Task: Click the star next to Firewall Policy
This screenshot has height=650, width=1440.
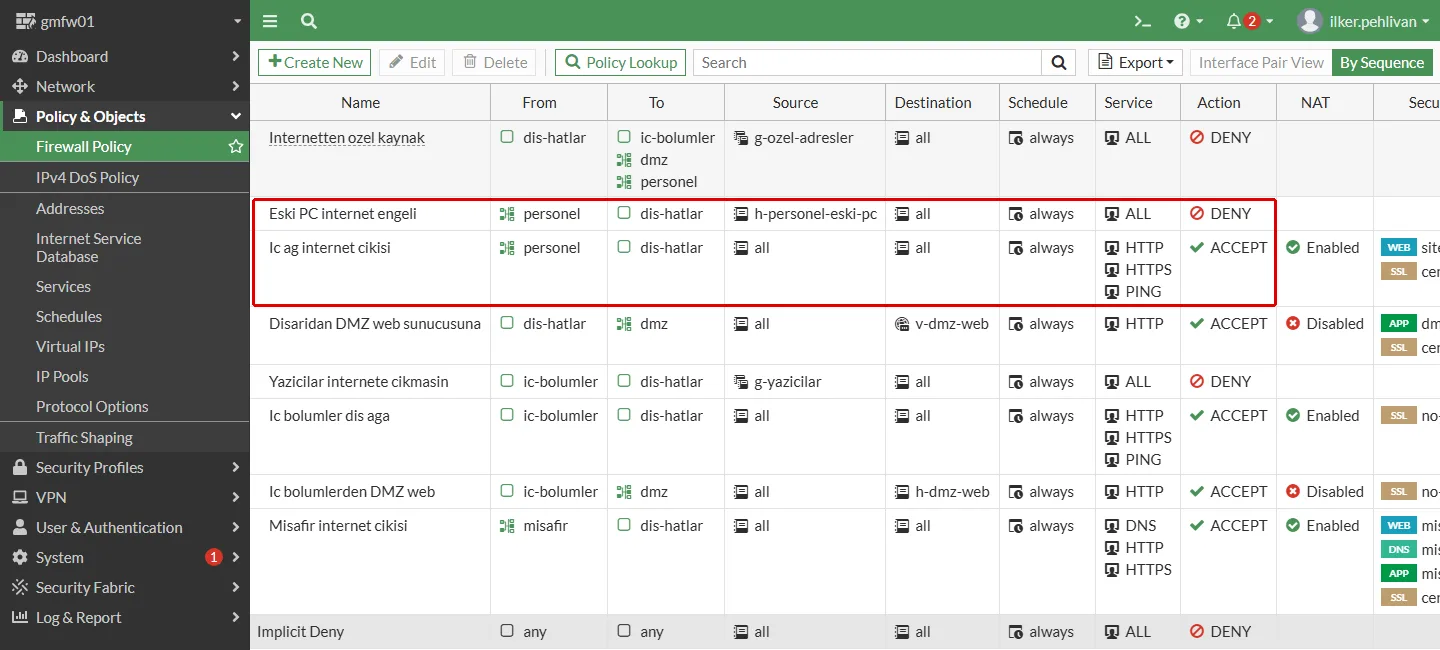Action: 236,146
